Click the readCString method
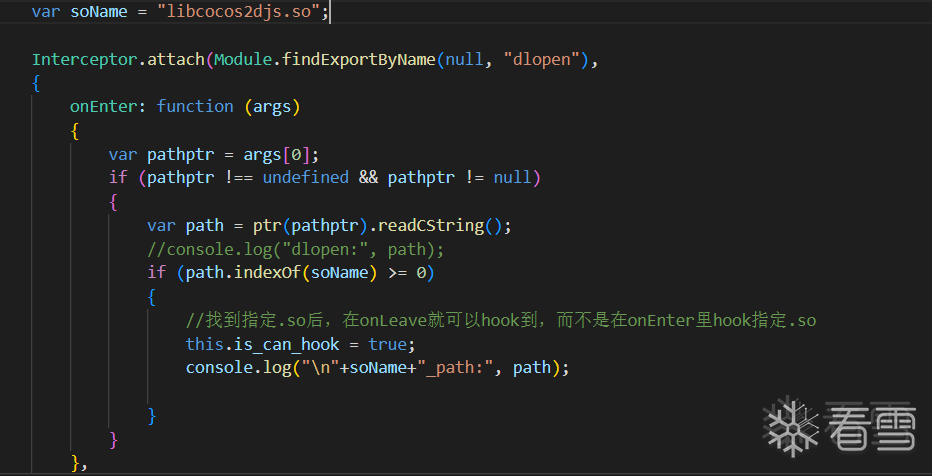The height and width of the screenshot is (476, 932). click(x=431, y=225)
